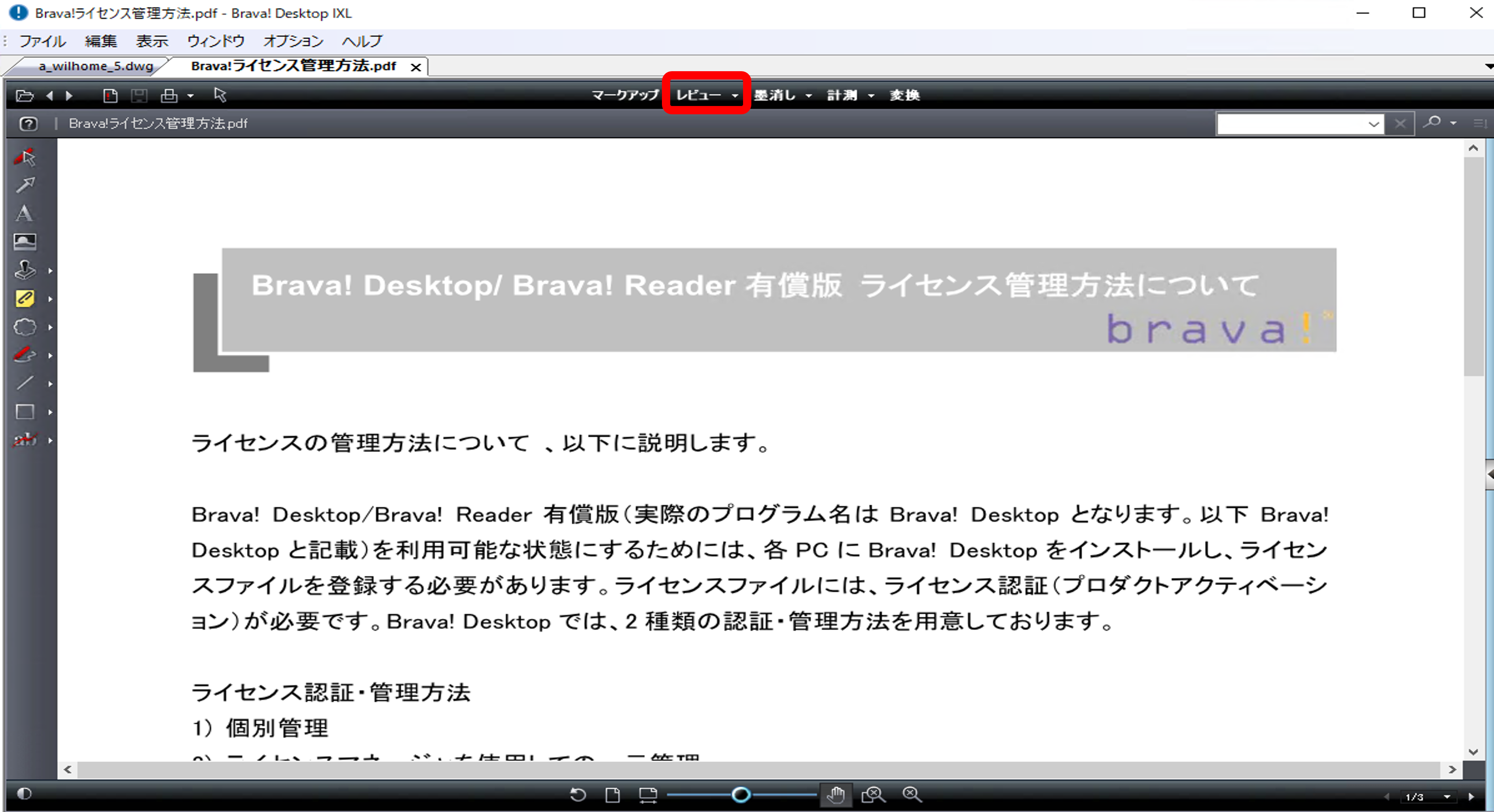Open the マークアップ toolbar tab
Viewport: 1494px width, 812px height.
coord(625,95)
